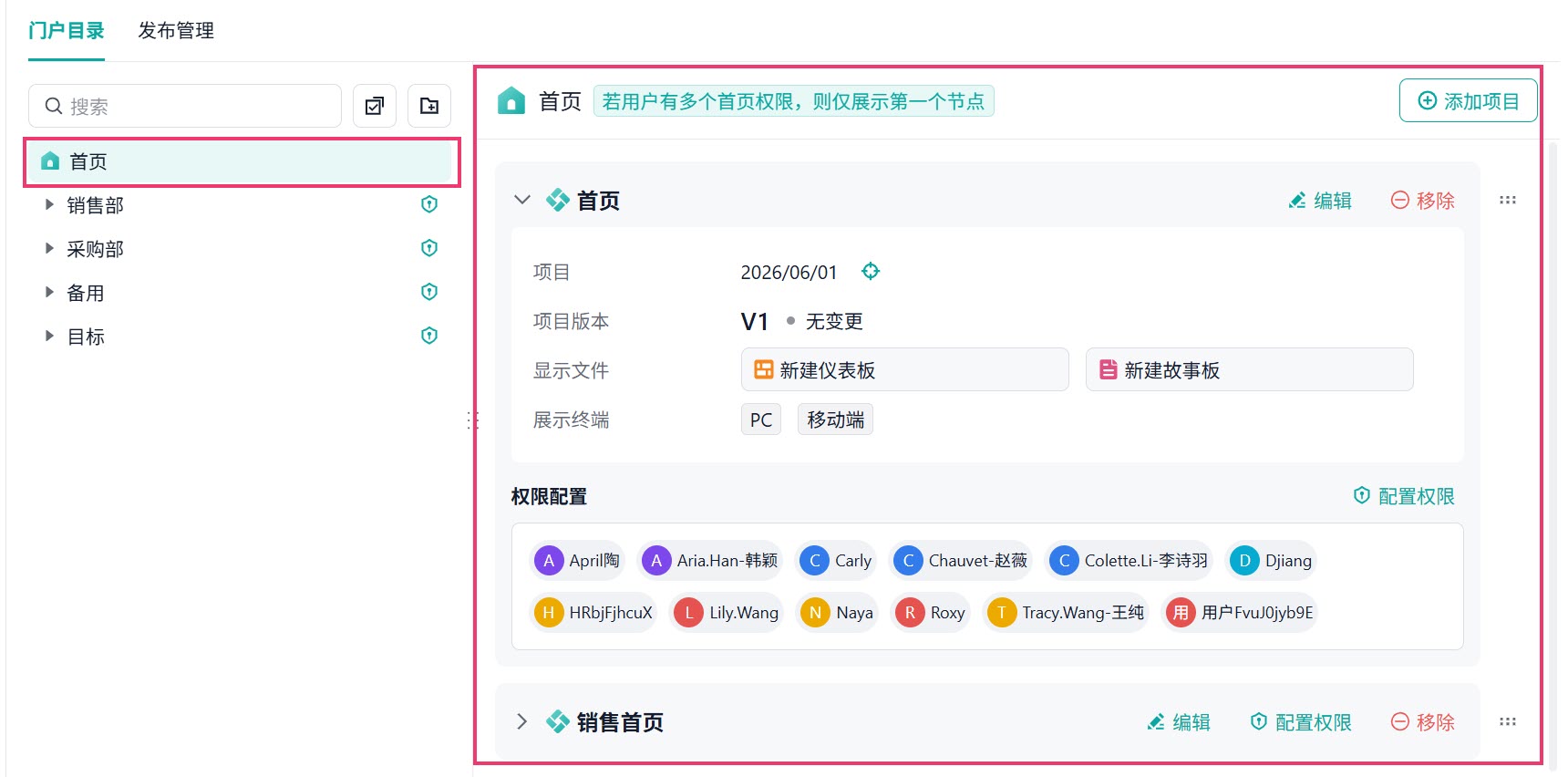This screenshot has height=777, width=1568.
Task: Collapse the 首页 project card
Action: tap(522, 200)
